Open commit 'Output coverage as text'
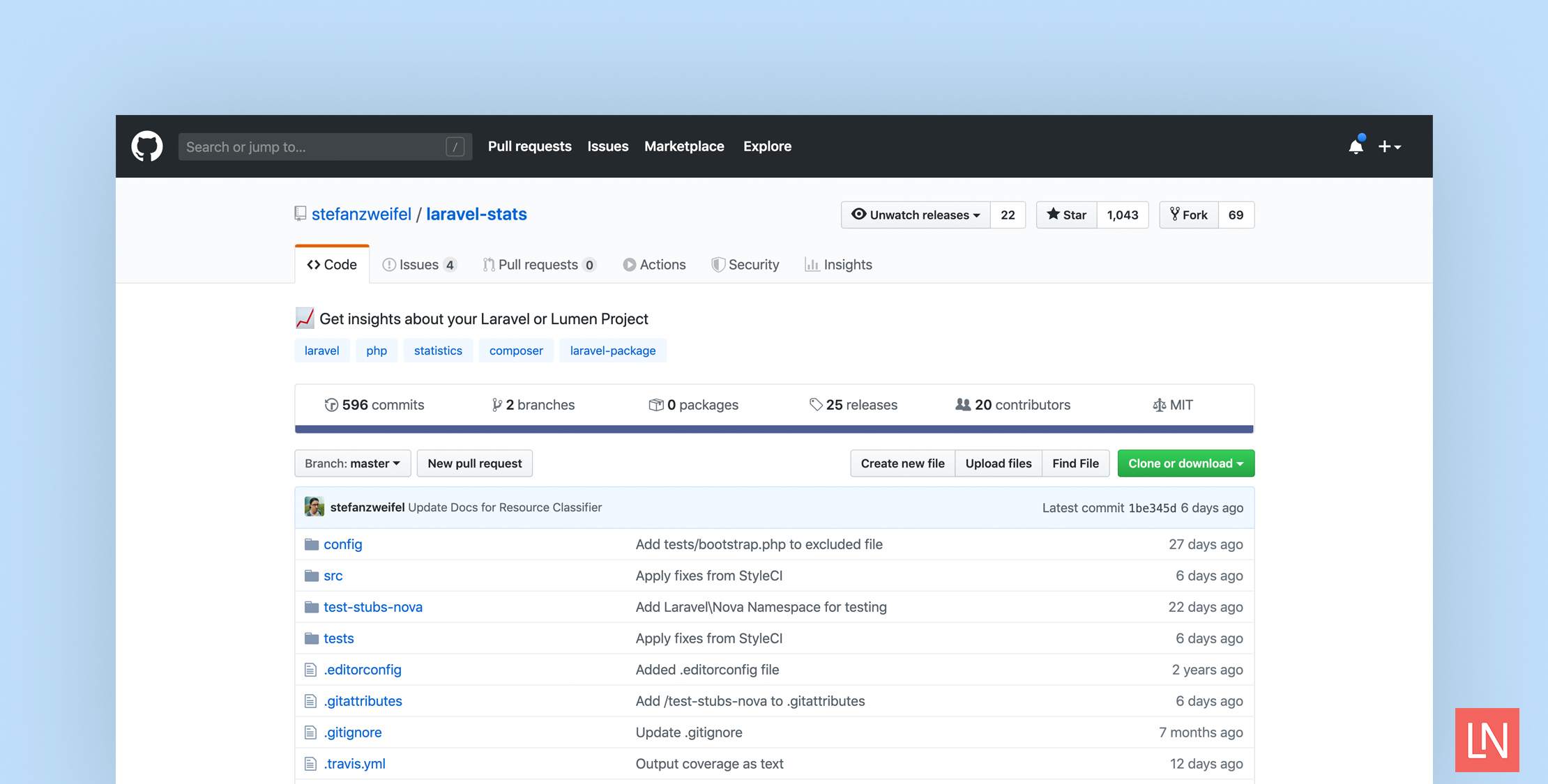1548x784 pixels. (x=710, y=764)
